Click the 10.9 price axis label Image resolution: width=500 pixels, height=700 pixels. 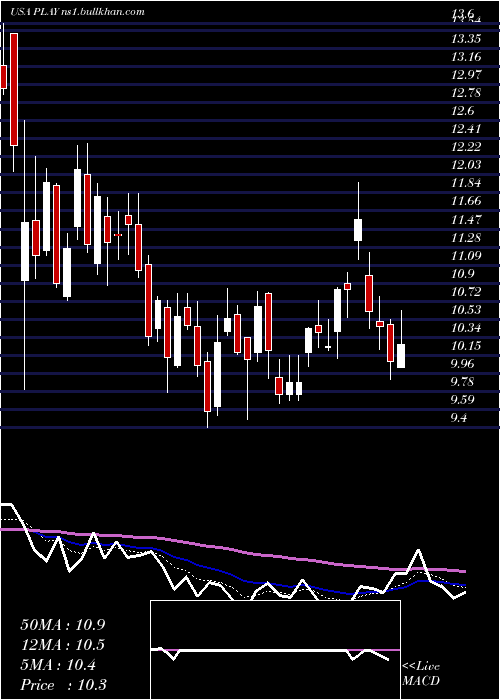(462, 274)
